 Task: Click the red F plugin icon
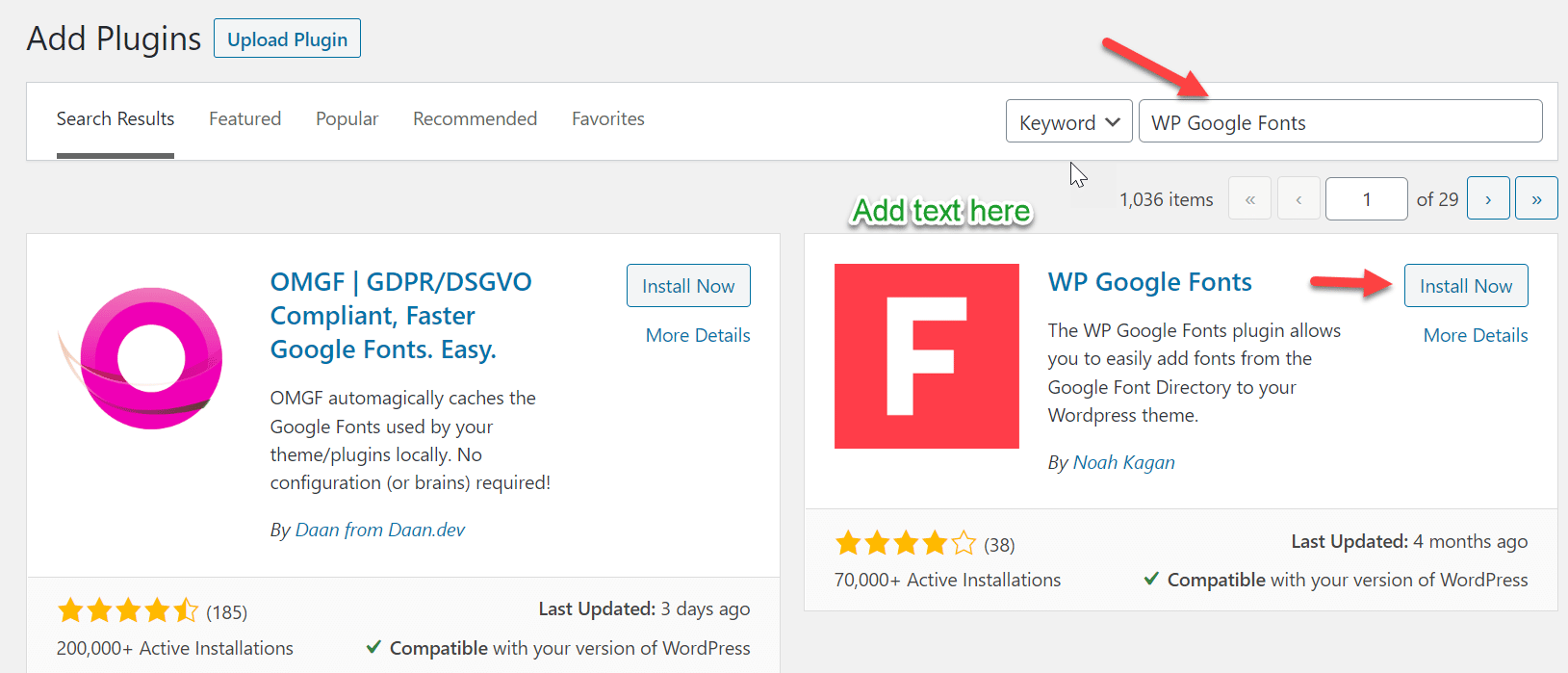(927, 356)
